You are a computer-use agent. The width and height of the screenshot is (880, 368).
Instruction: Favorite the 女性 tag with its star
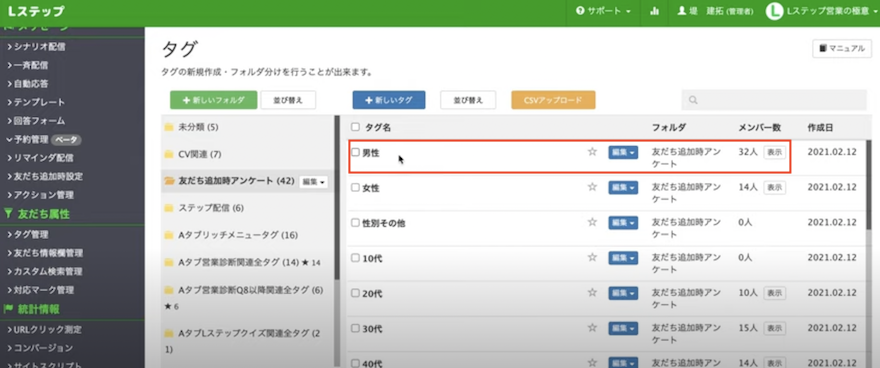(x=592, y=187)
